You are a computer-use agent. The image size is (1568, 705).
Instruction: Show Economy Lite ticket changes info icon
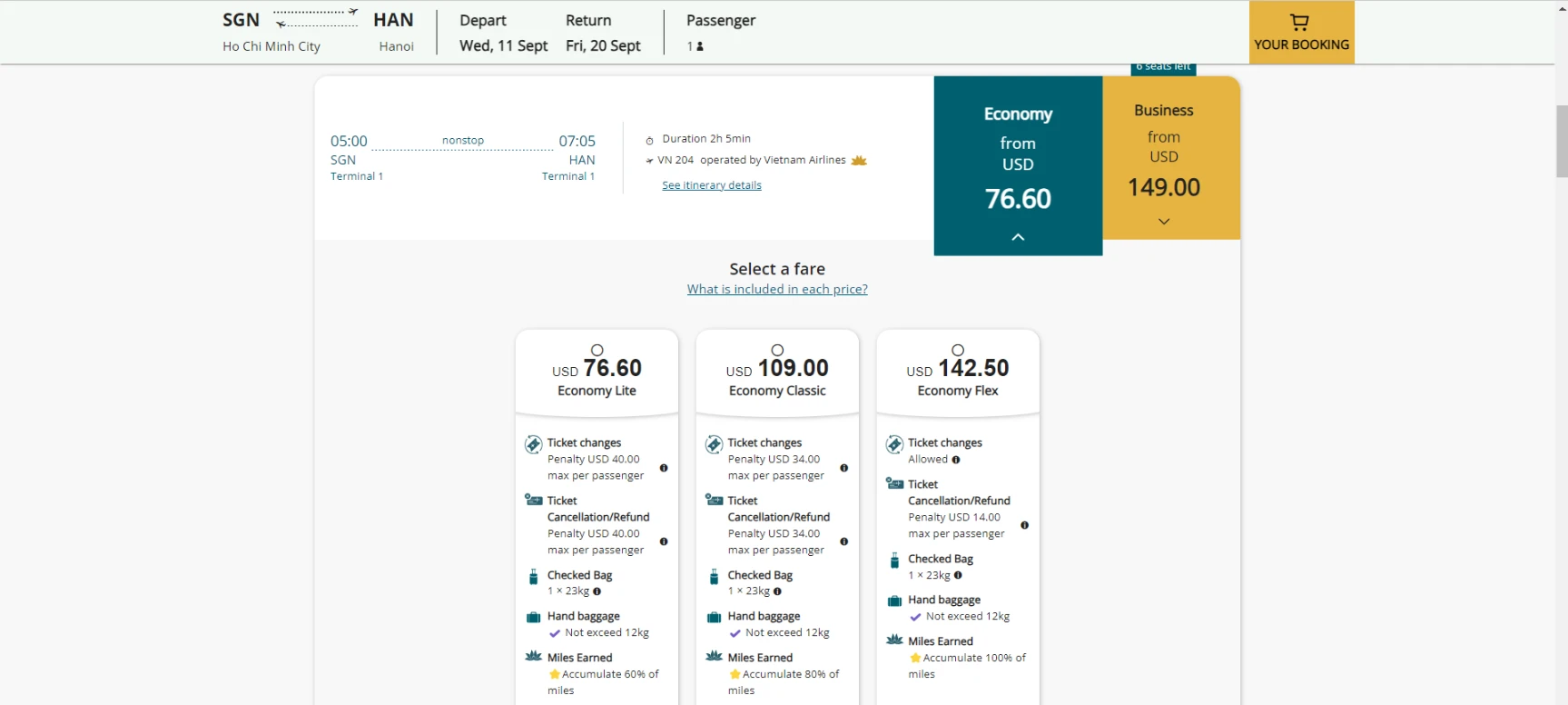tap(664, 468)
